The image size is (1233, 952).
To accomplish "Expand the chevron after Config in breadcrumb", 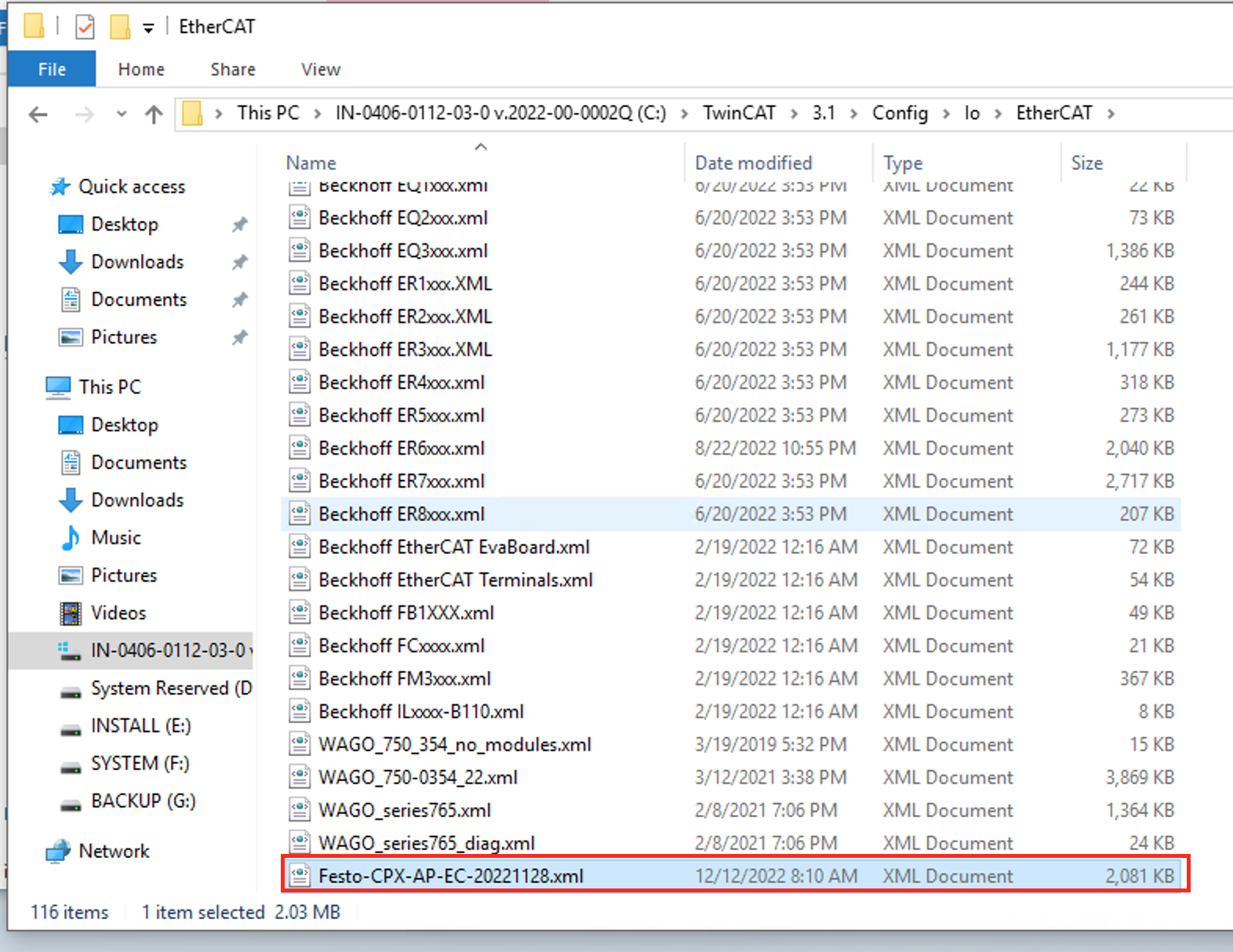I will coord(946,114).
